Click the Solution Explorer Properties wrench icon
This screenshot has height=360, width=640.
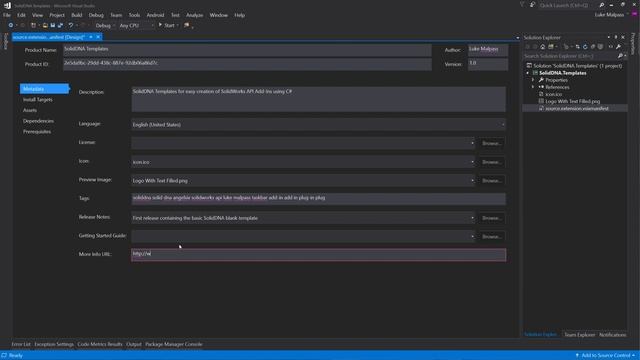[619, 47]
